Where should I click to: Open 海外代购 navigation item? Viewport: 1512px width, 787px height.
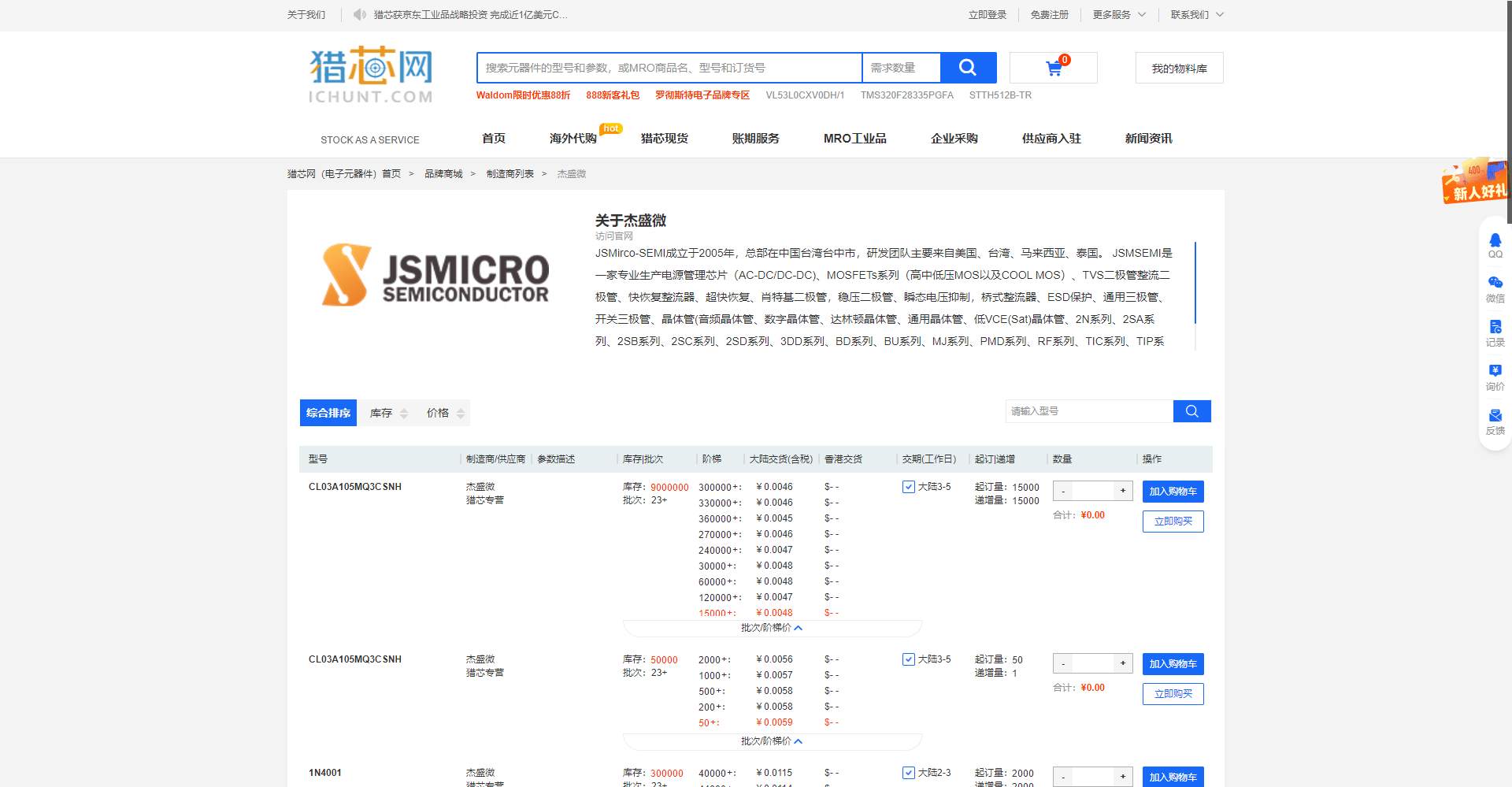[573, 138]
